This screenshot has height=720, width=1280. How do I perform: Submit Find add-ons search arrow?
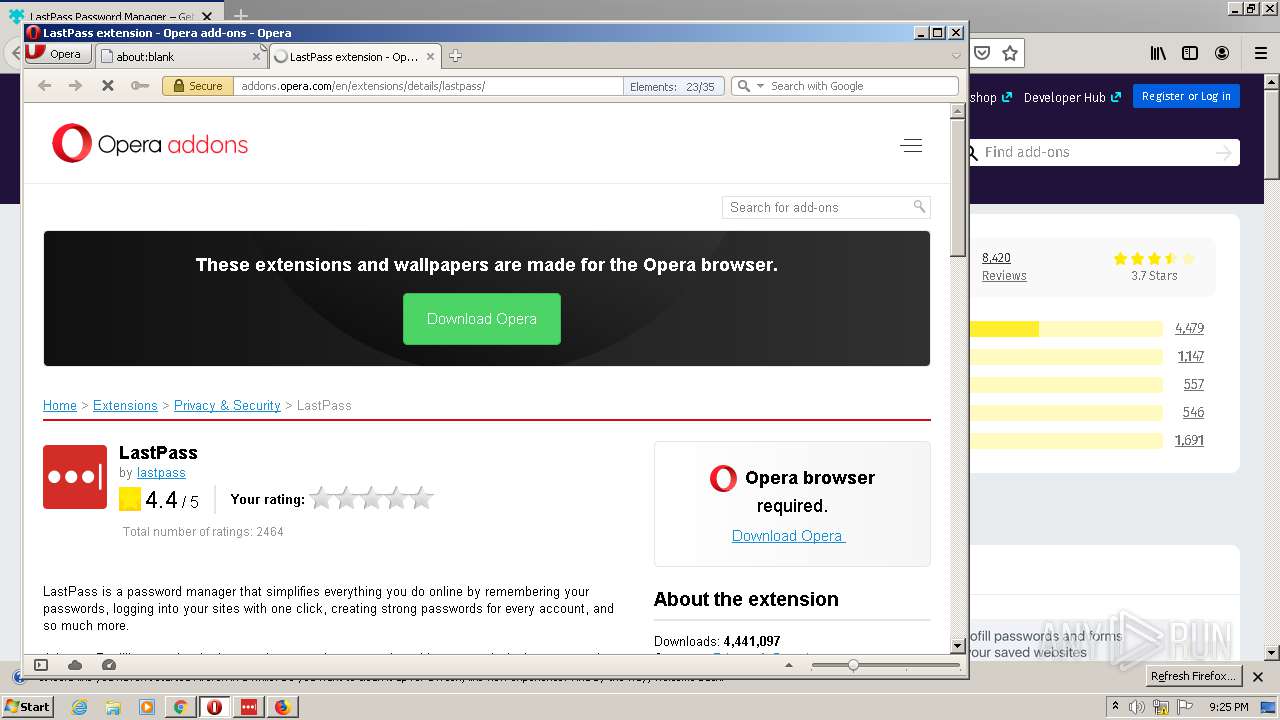(x=1223, y=152)
